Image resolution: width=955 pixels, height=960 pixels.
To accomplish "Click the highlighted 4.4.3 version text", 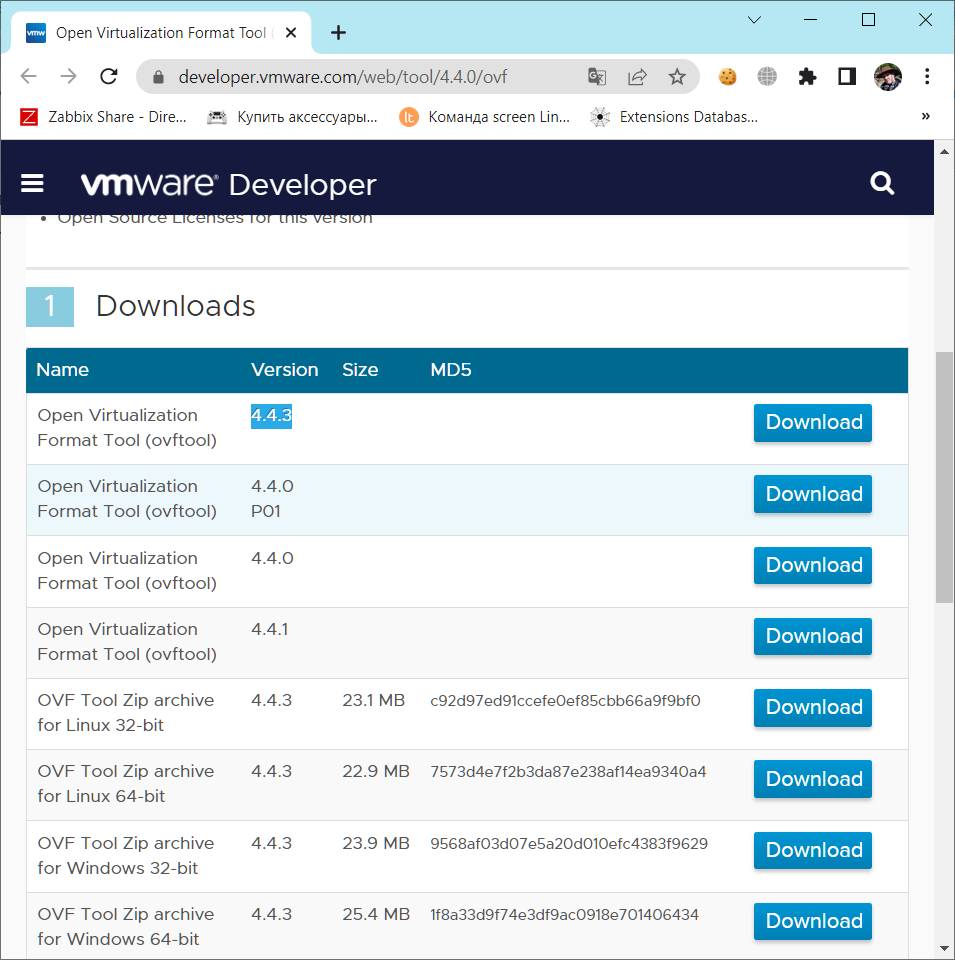I will point(271,416).
